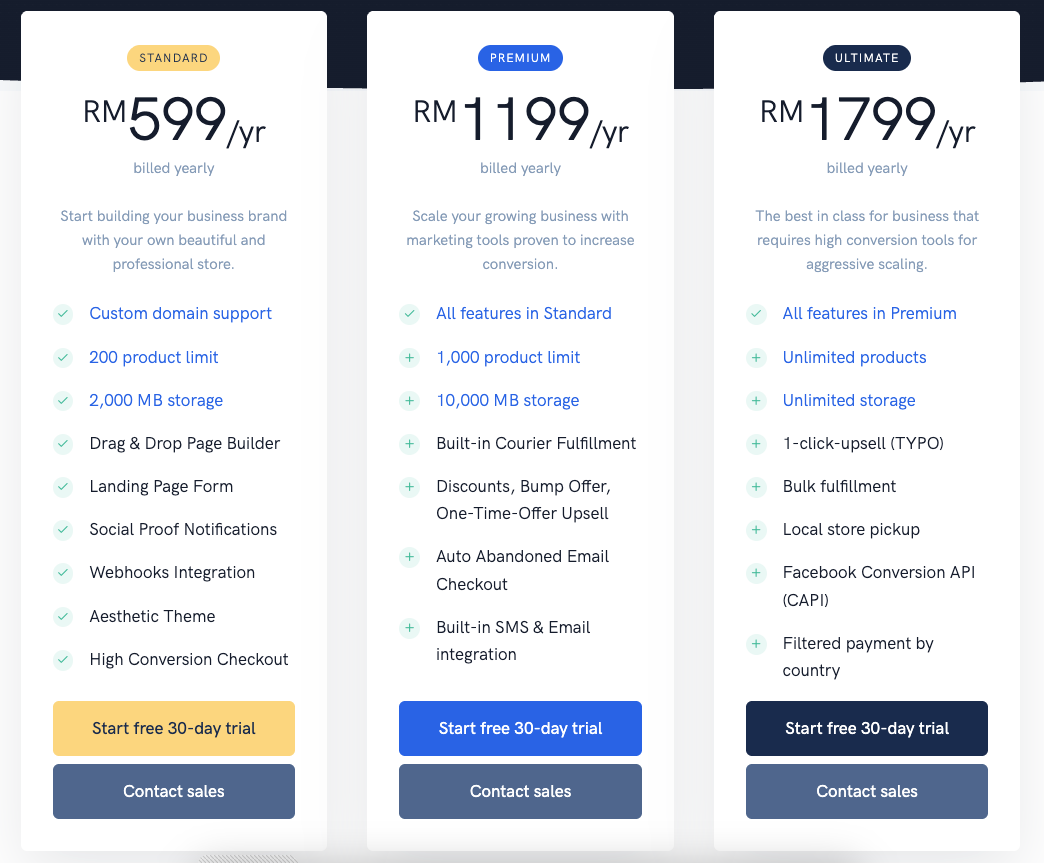Click the plus icon next to Built-in Courier Fulfillment
The height and width of the screenshot is (863, 1044).
409,443
